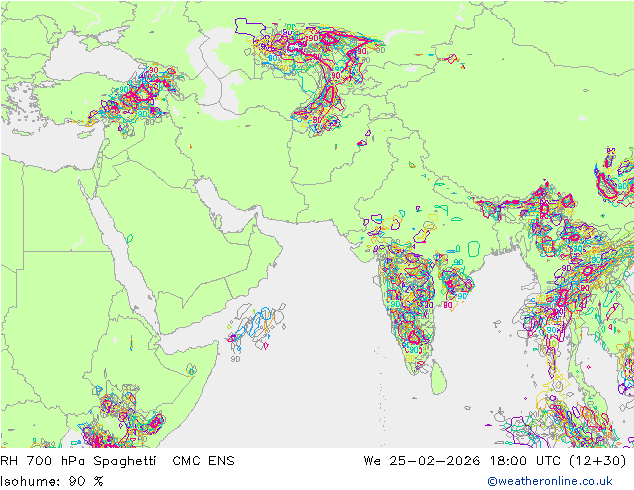Click the 'RH 700 hPa Spaghetti CMC ENS' title
This screenshot has height=490, width=634.
tap(117, 461)
